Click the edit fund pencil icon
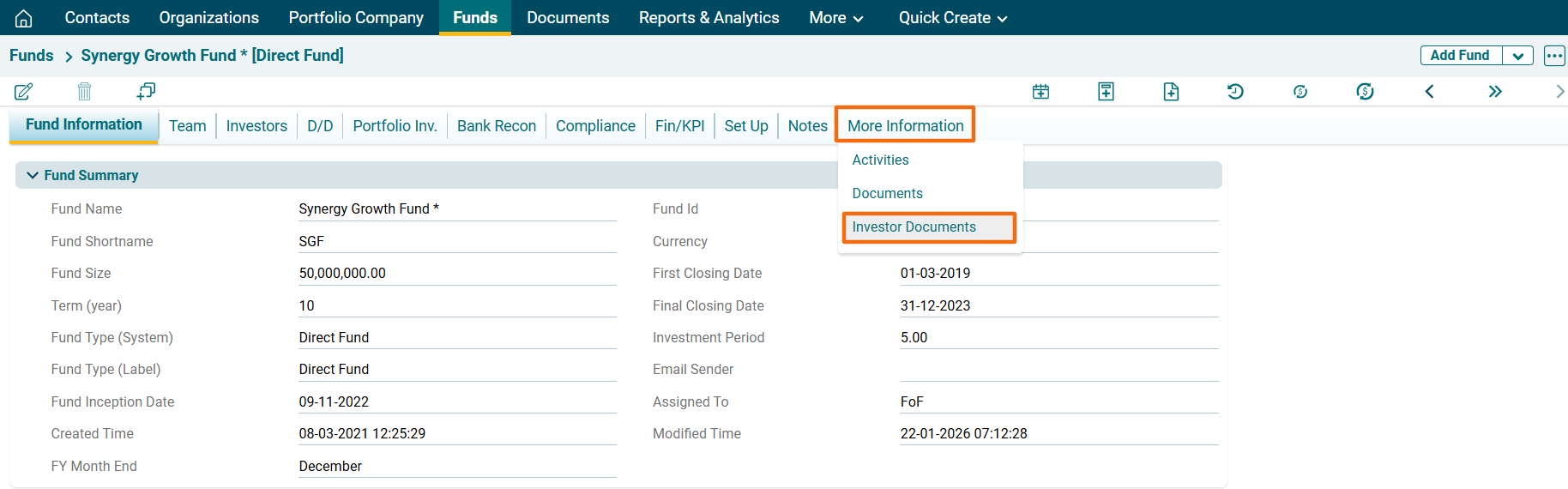1568x489 pixels. coord(24,91)
